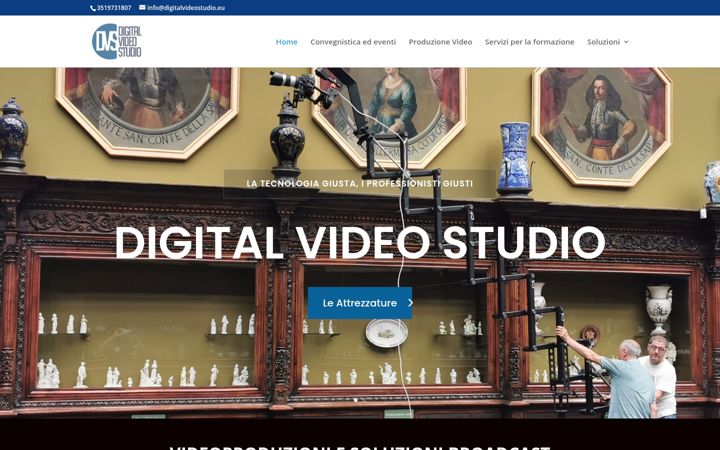Open Convegnistica ed eventi page
This screenshot has height=450, width=720.
[353, 42]
